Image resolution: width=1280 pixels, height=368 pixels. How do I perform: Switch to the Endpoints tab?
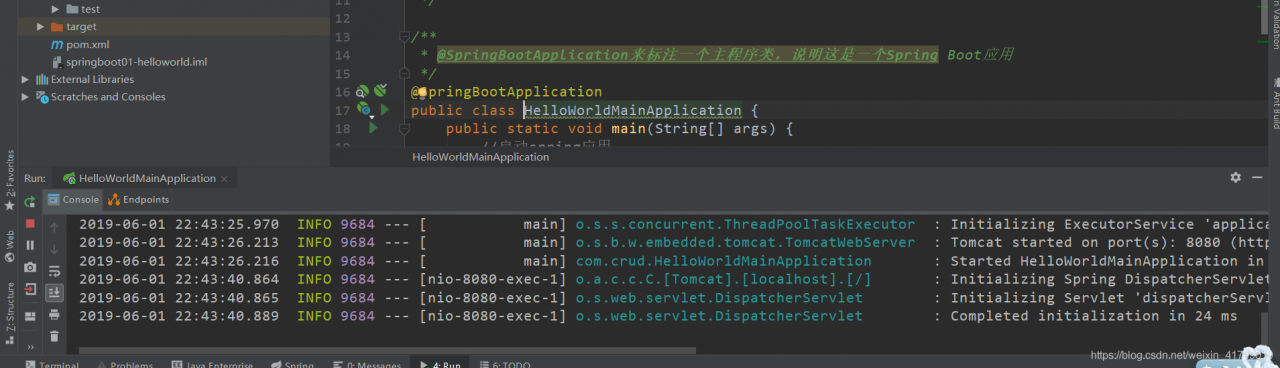tap(139, 199)
